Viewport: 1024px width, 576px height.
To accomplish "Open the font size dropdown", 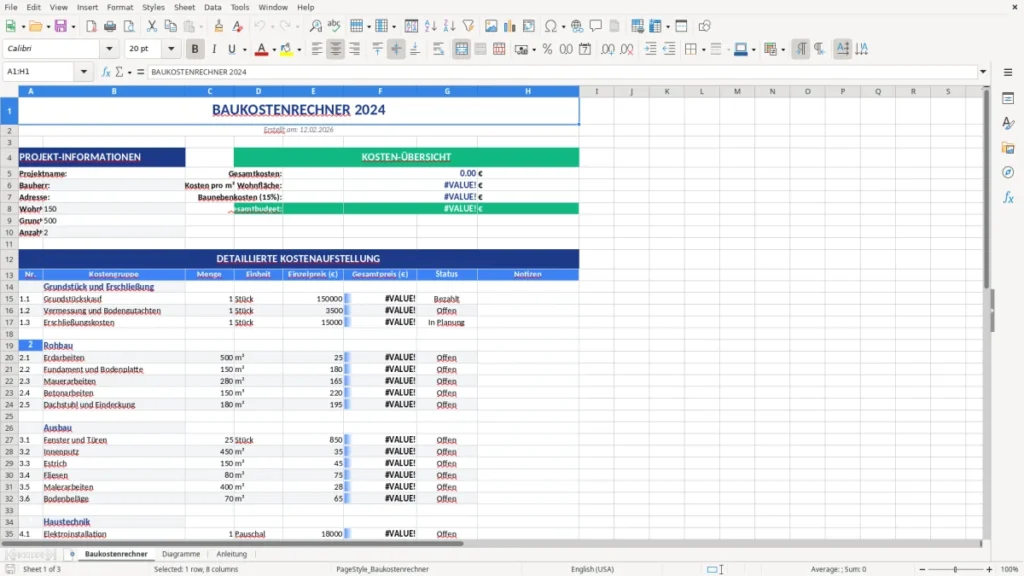I will 171,48.
